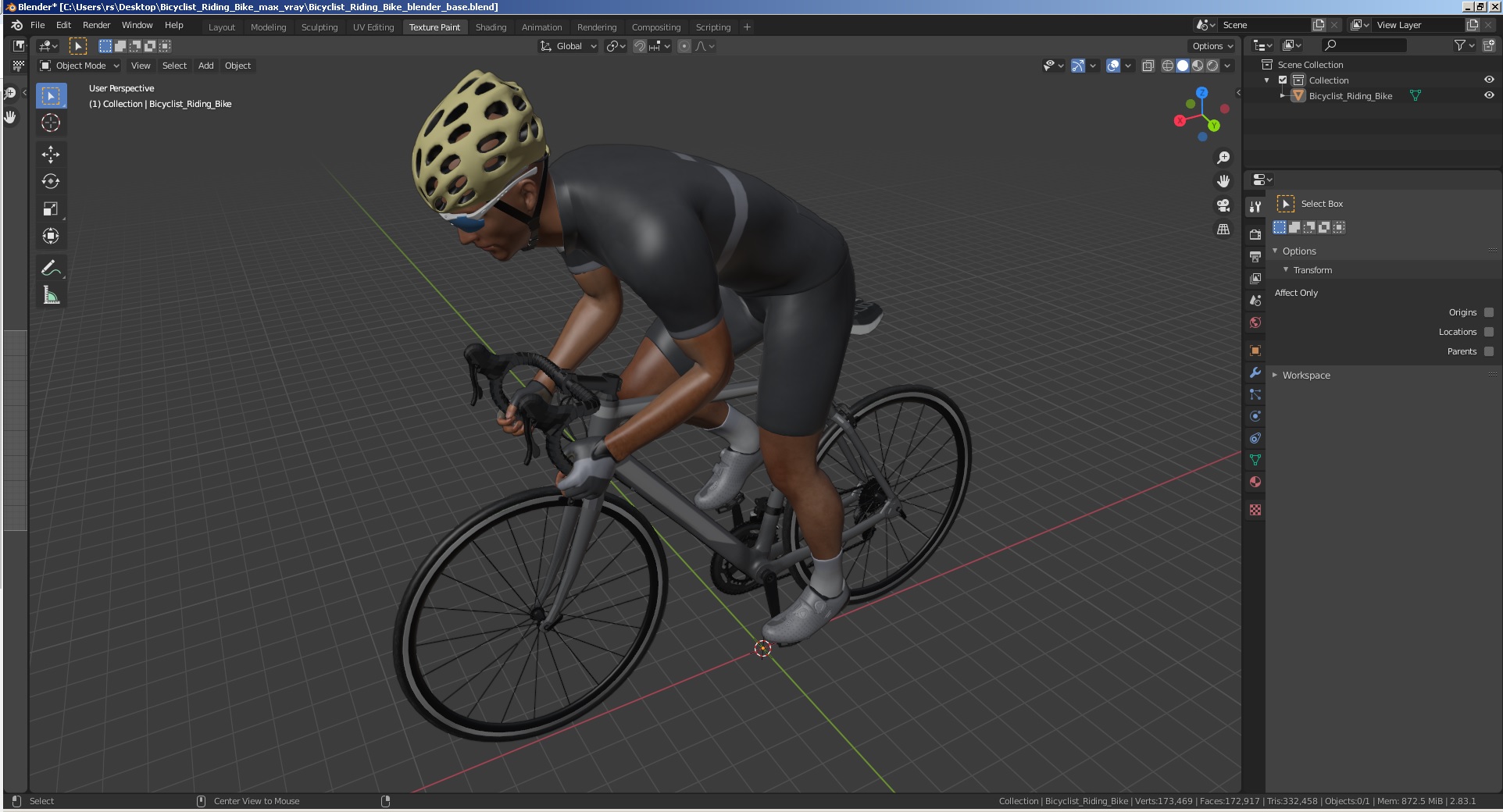Open the viewport Object menu
1503x812 pixels.
pyautogui.click(x=237, y=66)
